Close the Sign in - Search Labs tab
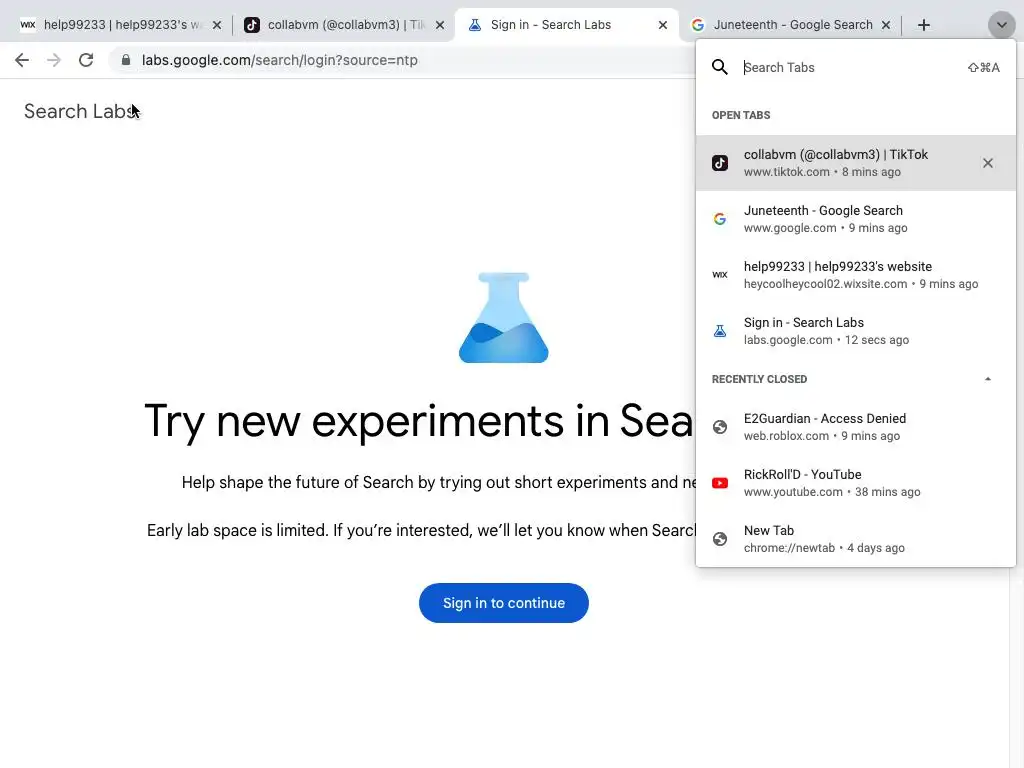 tap(663, 25)
